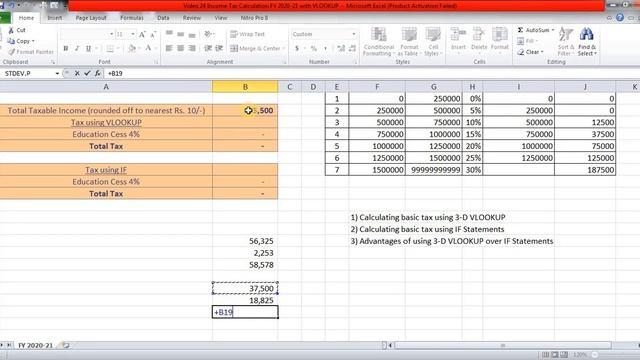Switch to the Data tab
The width and height of the screenshot is (640, 360).
tap(163, 18)
